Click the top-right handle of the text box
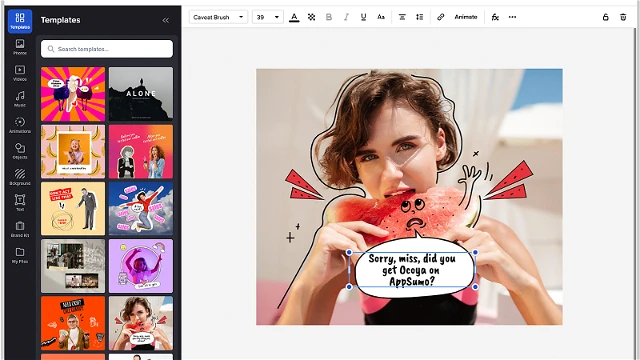Screen dimensions: 640x360 (475, 253)
